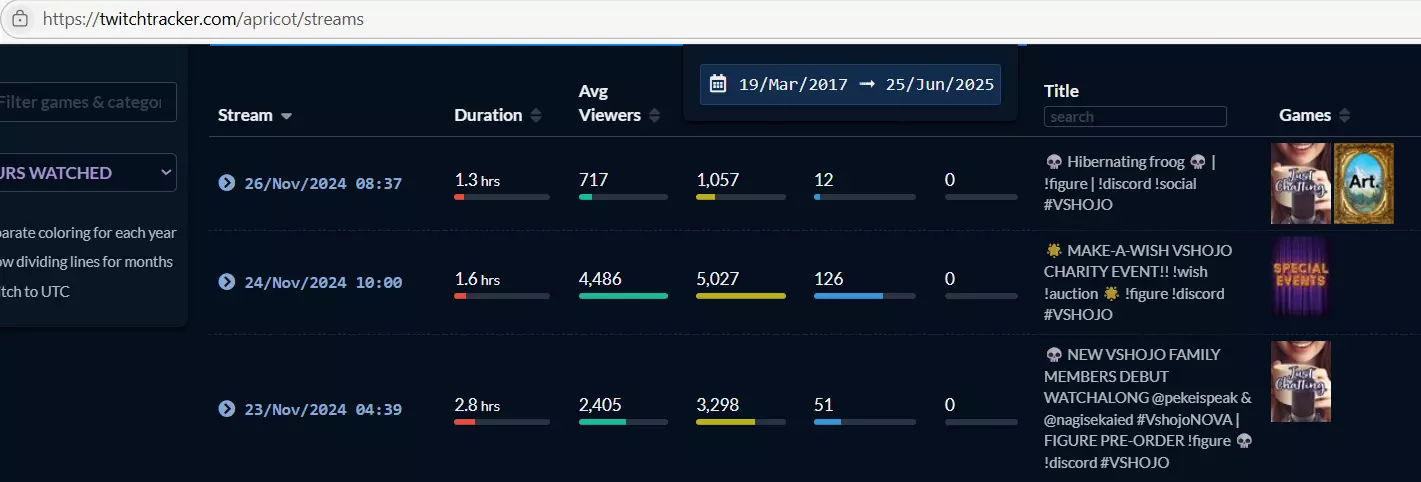Click the calendar icon in the date range
Image resolution: width=1421 pixels, height=482 pixels.
click(x=717, y=84)
